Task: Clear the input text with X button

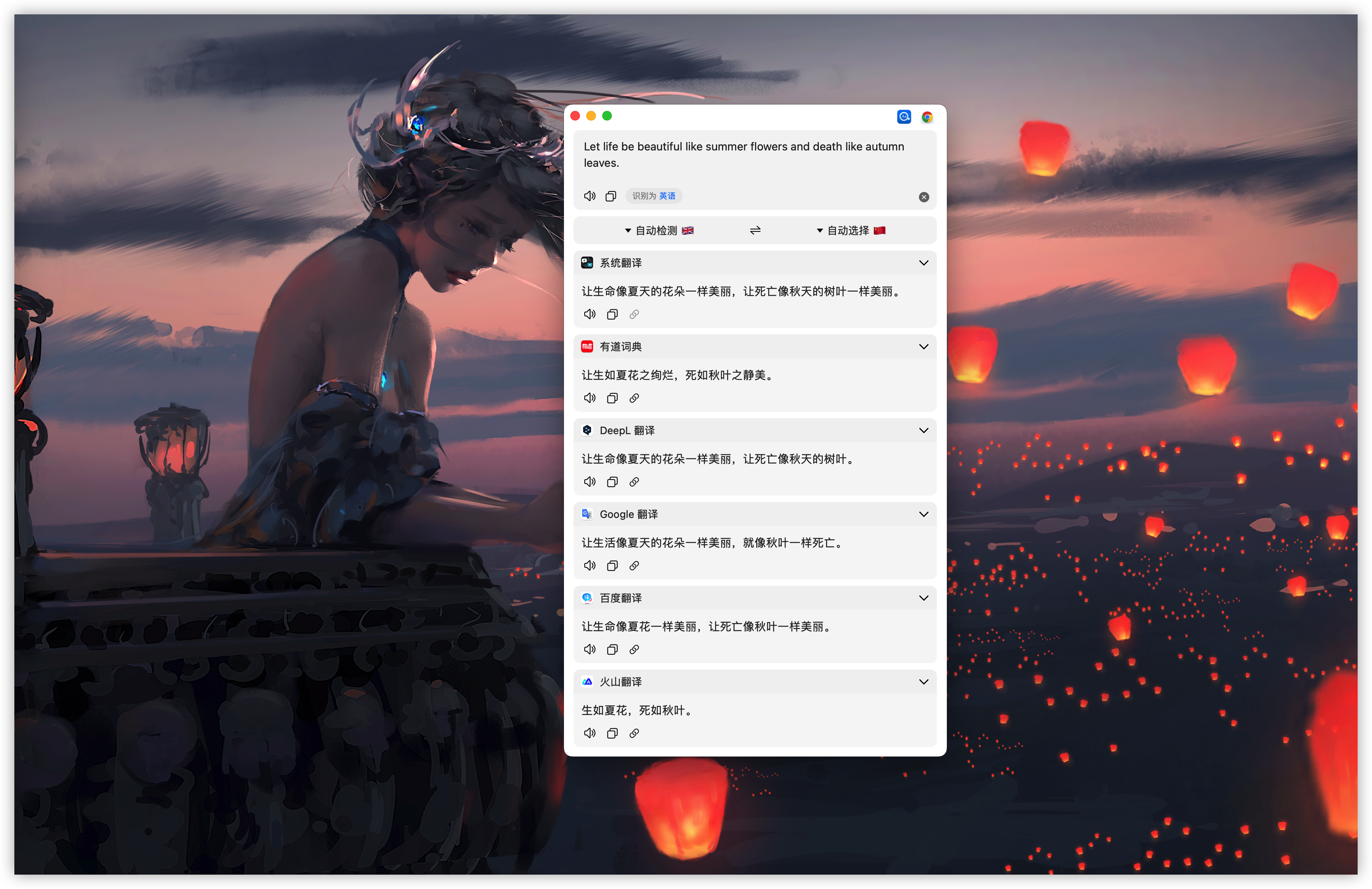Action: click(x=923, y=197)
